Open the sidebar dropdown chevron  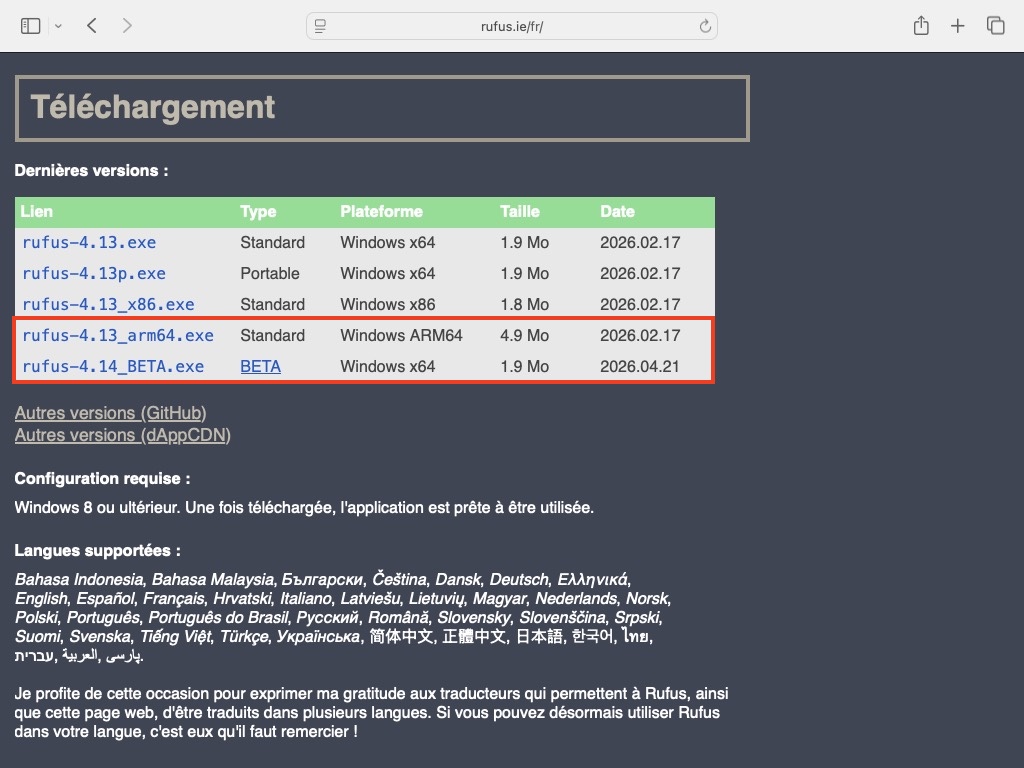(58, 26)
